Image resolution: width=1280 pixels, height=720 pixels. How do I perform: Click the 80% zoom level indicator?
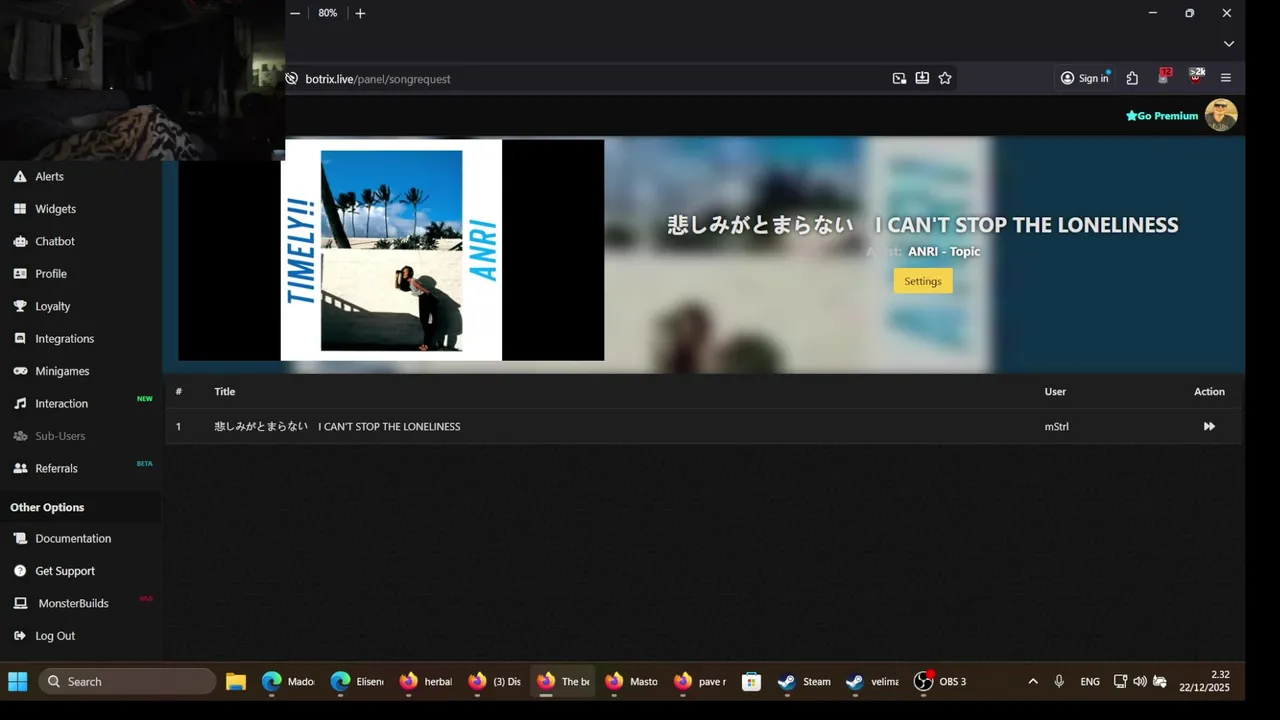coord(328,13)
